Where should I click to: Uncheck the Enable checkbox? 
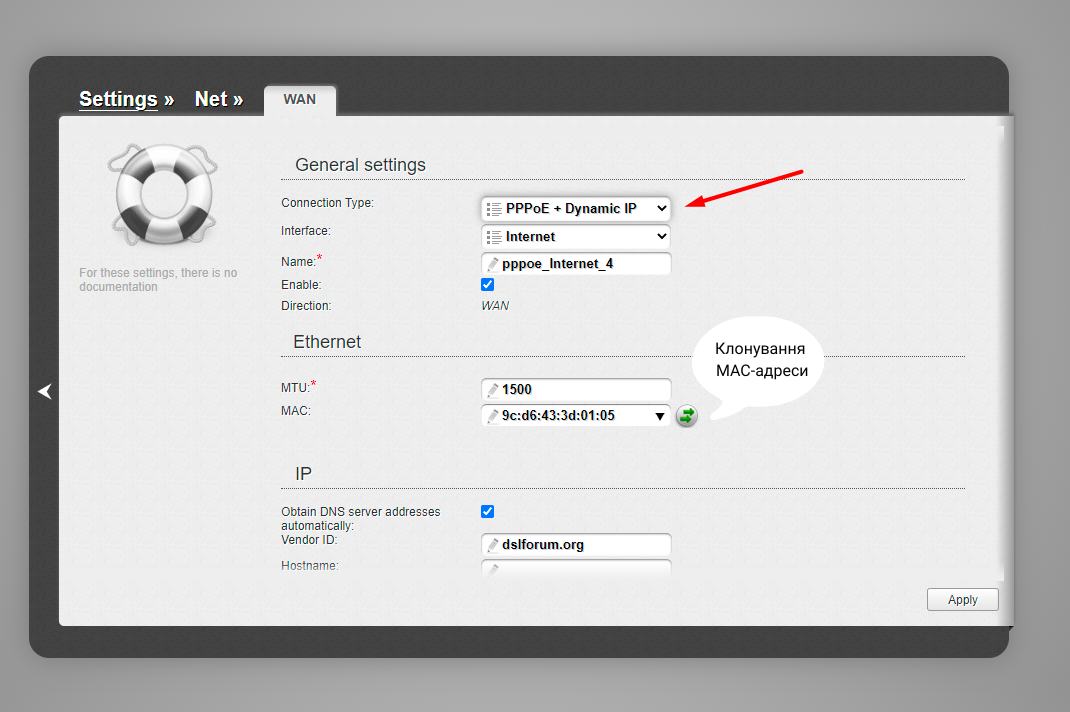[x=487, y=284]
